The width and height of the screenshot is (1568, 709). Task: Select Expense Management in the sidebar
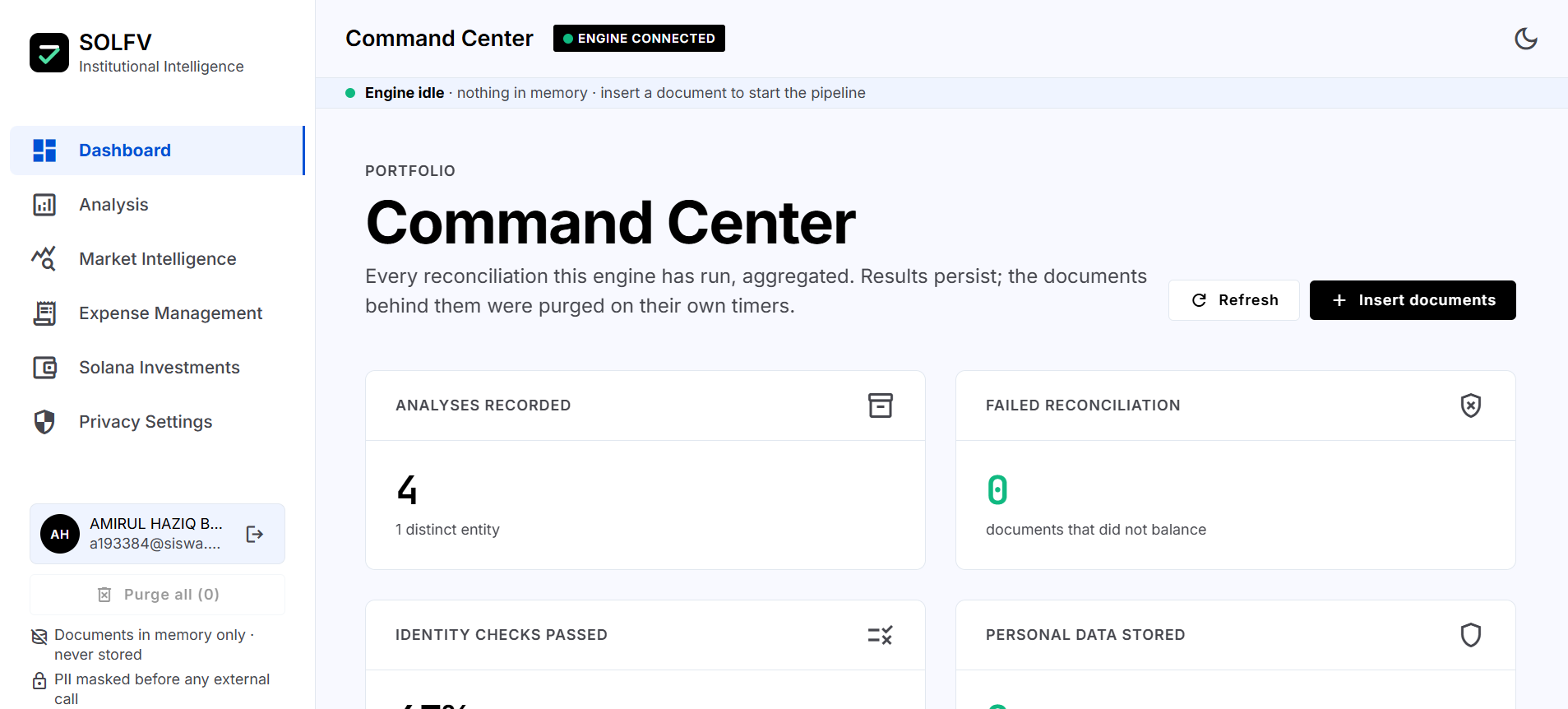tap(156, 313)
